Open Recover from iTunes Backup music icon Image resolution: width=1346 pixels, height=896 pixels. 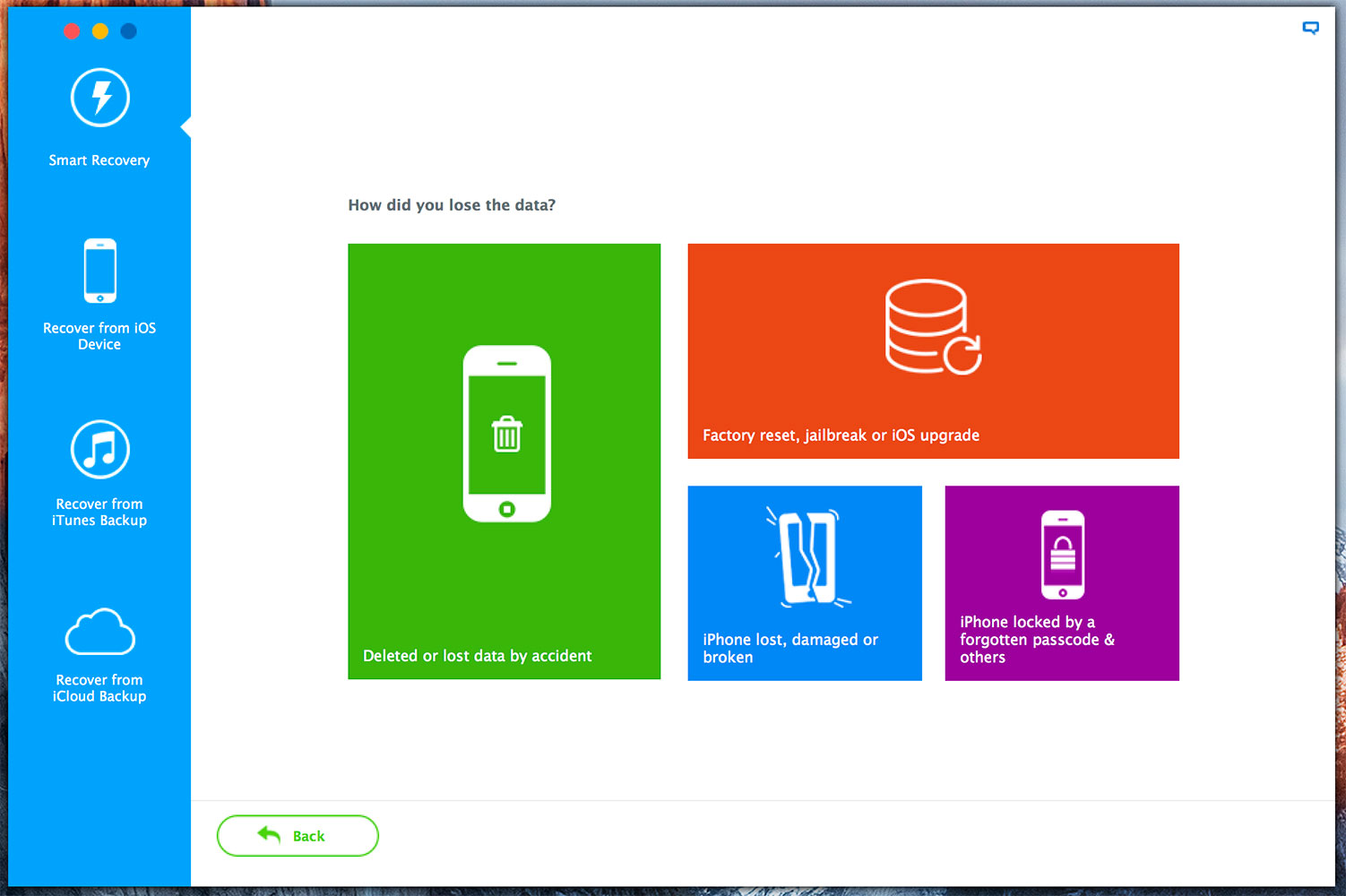click(100, 449)
